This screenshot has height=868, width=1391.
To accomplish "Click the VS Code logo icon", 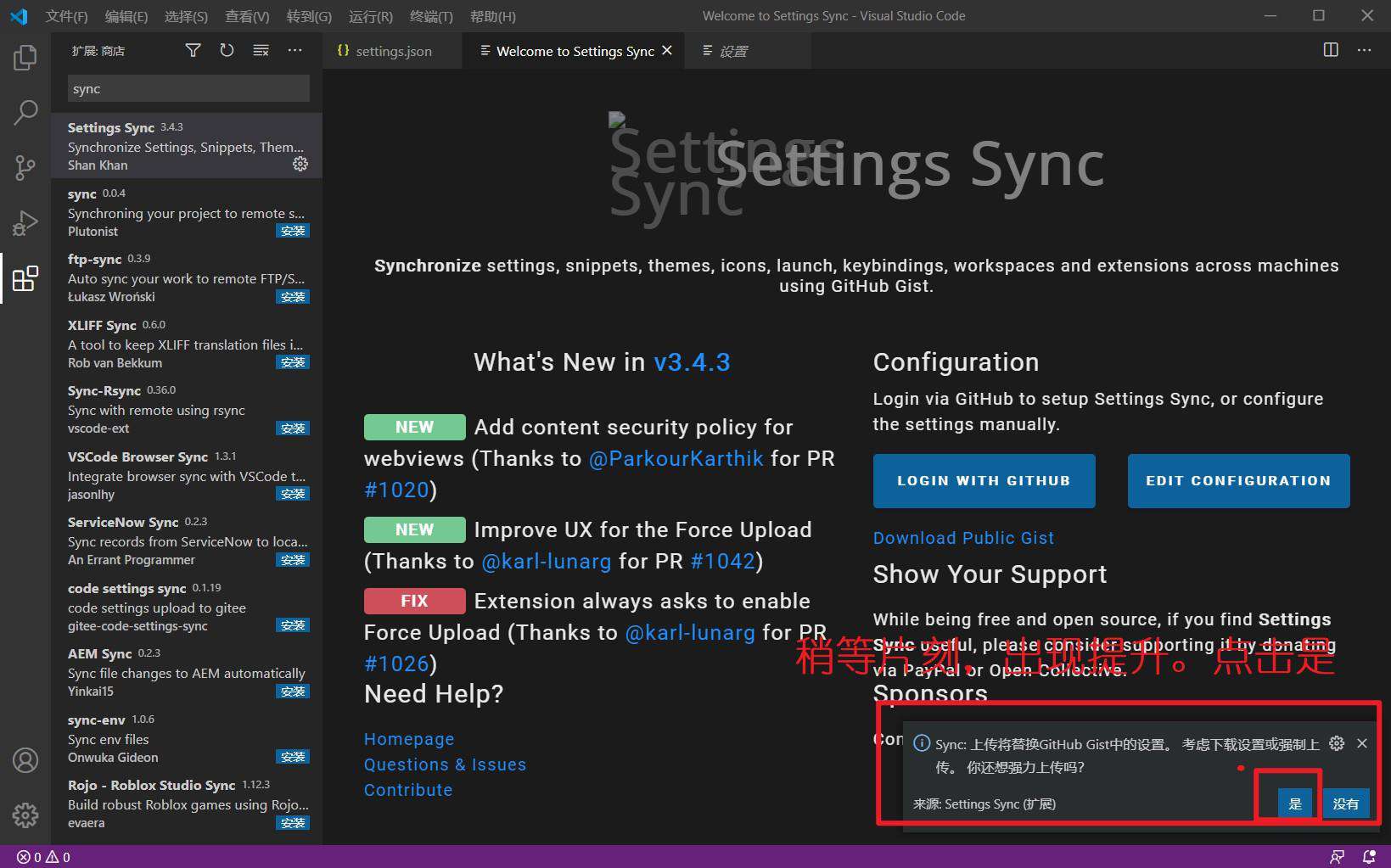I will click(19, 16).
